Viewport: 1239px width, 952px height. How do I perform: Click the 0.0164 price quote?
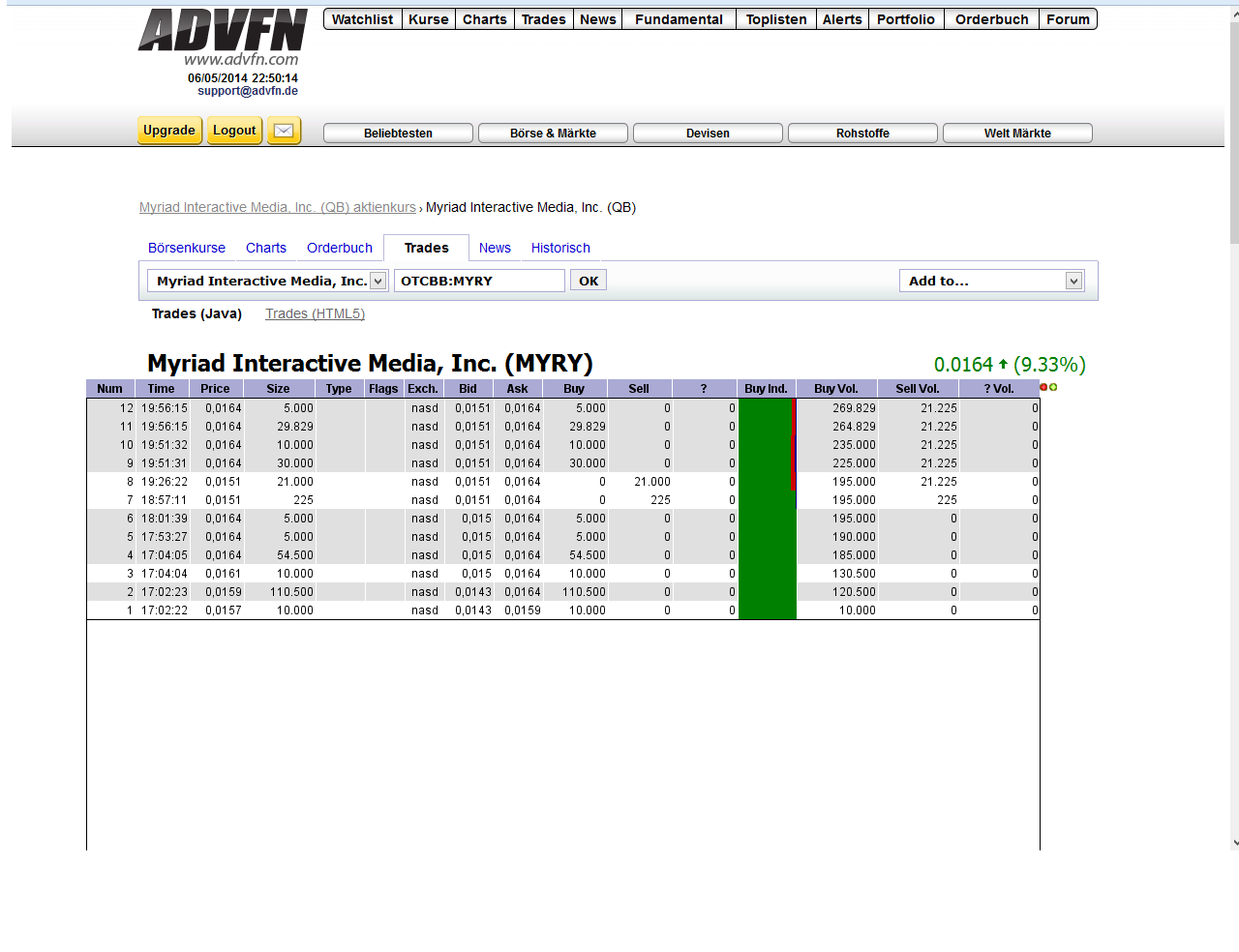pyautogui.click(x=963, y=365)
